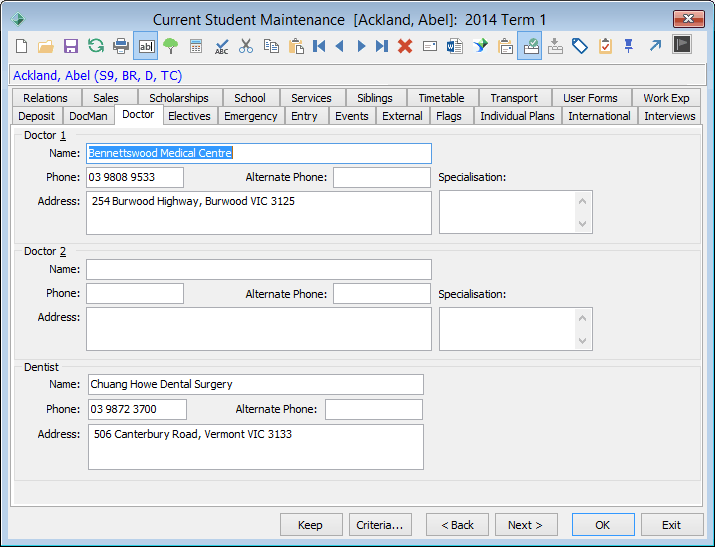Open the Criteria... dialog button
Image resolution: width=715 pixels, height=547 pixels.
point(380,525)
